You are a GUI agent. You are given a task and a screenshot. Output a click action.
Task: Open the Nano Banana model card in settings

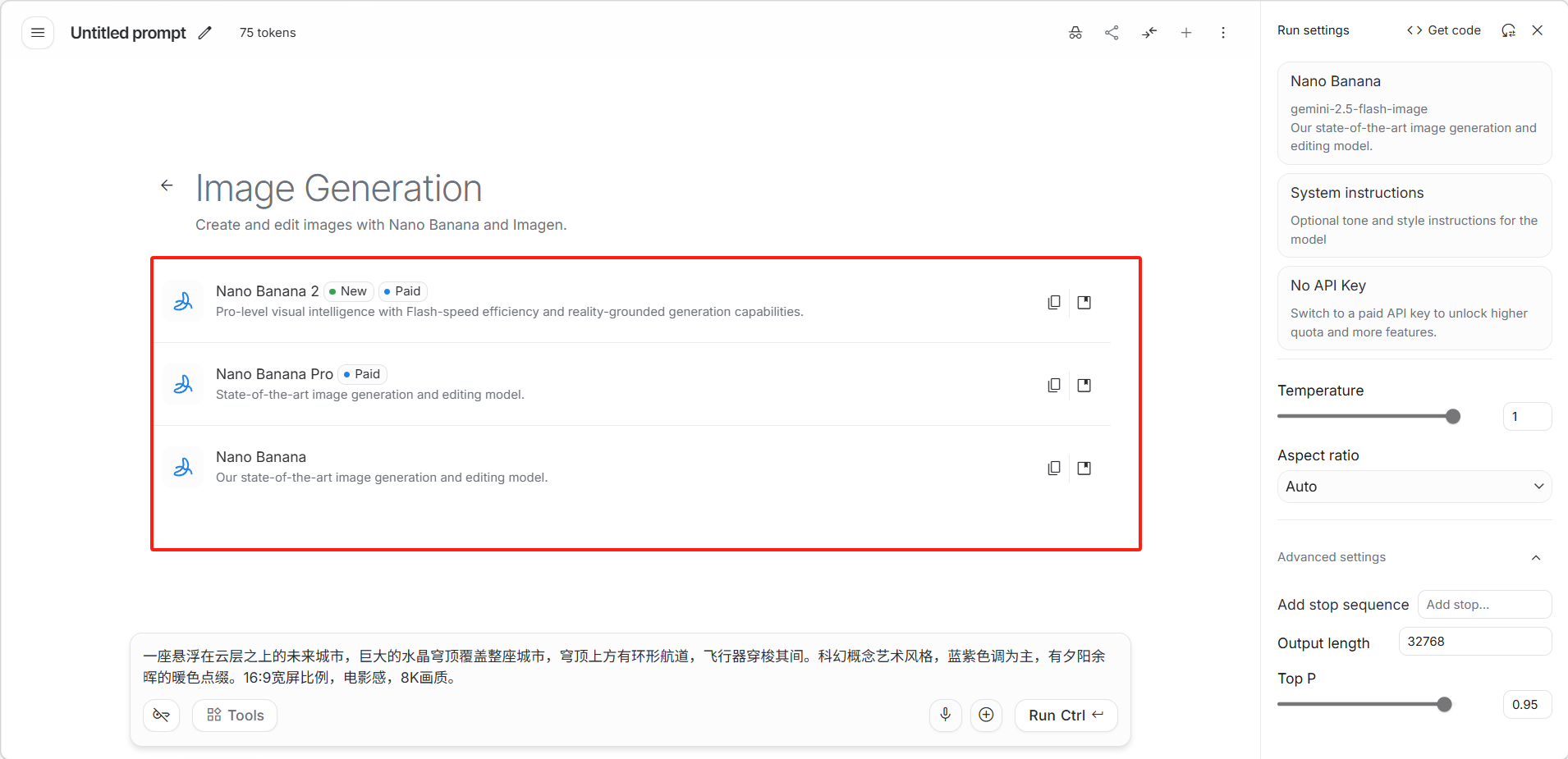point(1414,113)
